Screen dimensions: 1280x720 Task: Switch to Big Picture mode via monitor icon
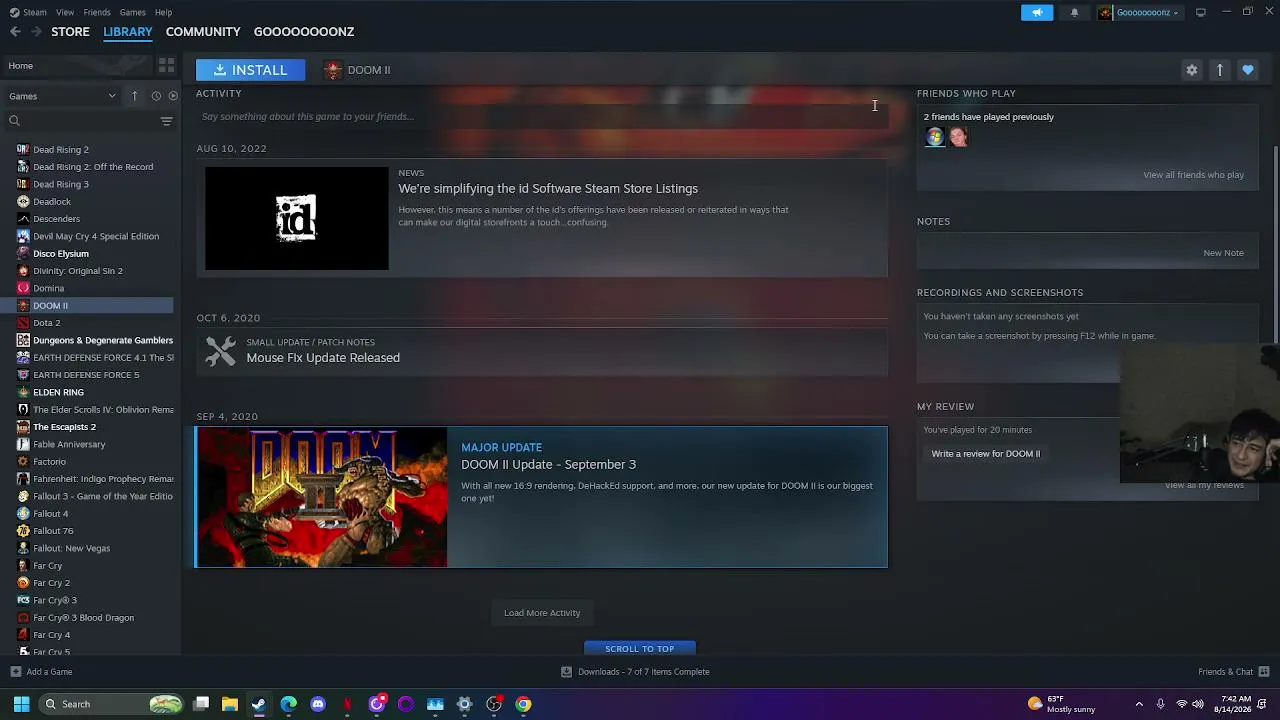(x=1200, y=12)
